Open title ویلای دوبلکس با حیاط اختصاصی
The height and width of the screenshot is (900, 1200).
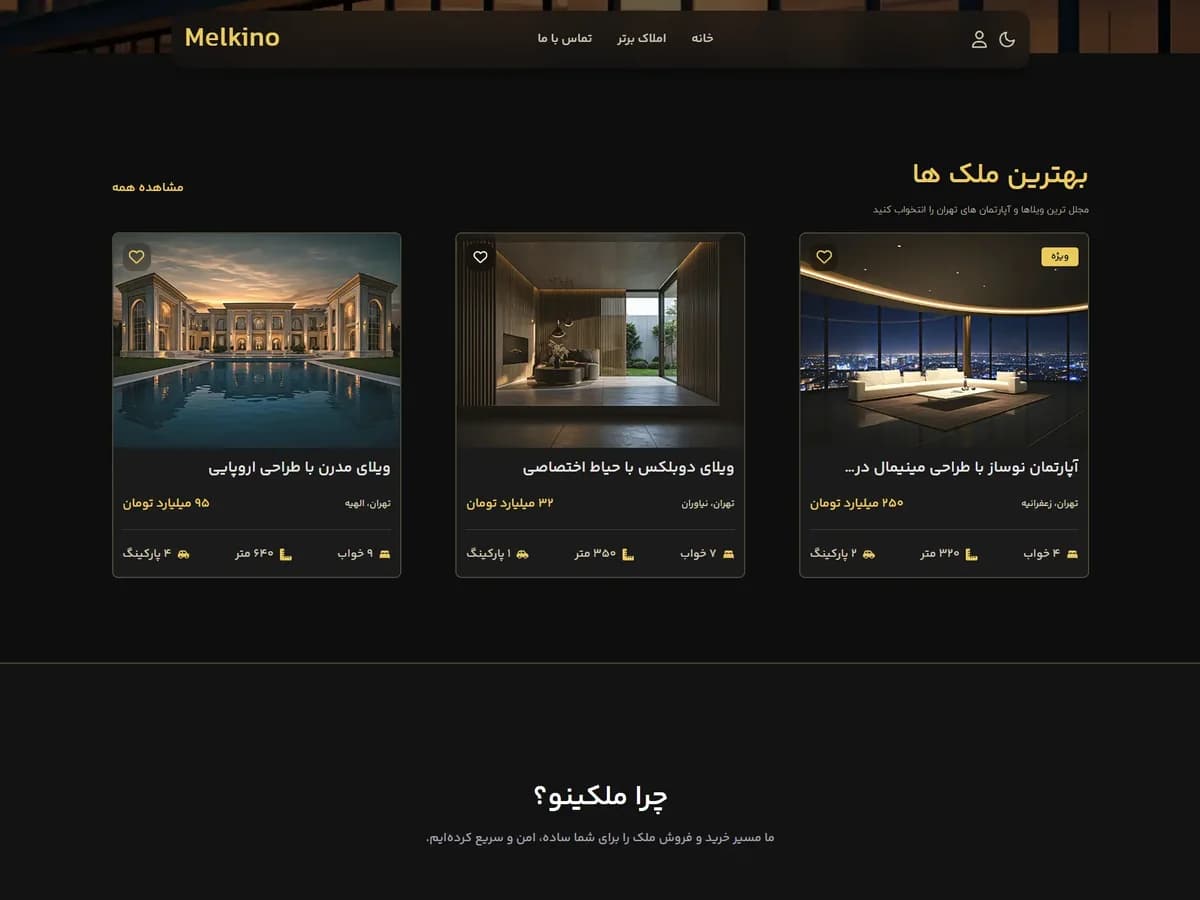click(x=628, y=467)
